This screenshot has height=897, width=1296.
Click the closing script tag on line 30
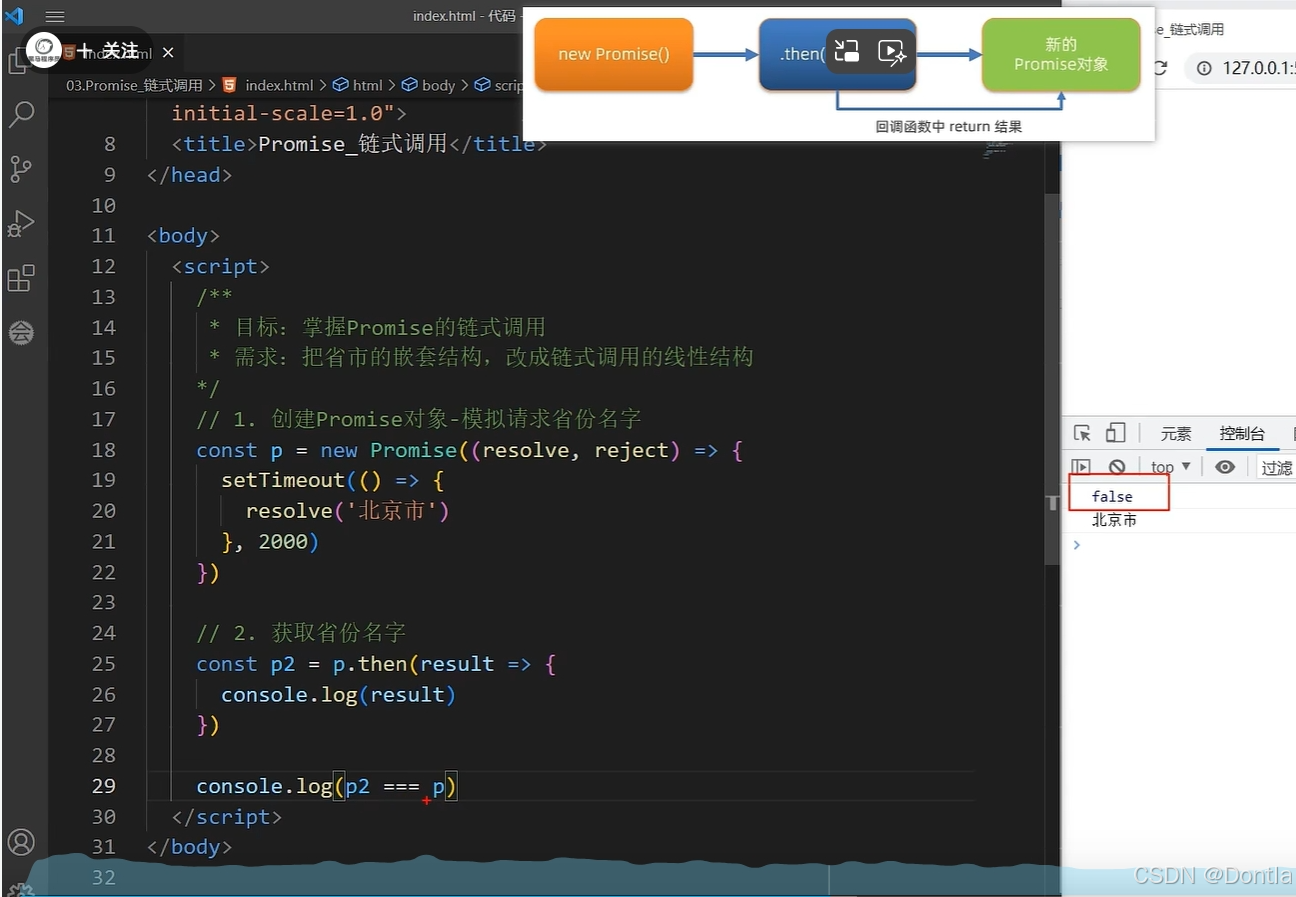[x=227, y=817]
